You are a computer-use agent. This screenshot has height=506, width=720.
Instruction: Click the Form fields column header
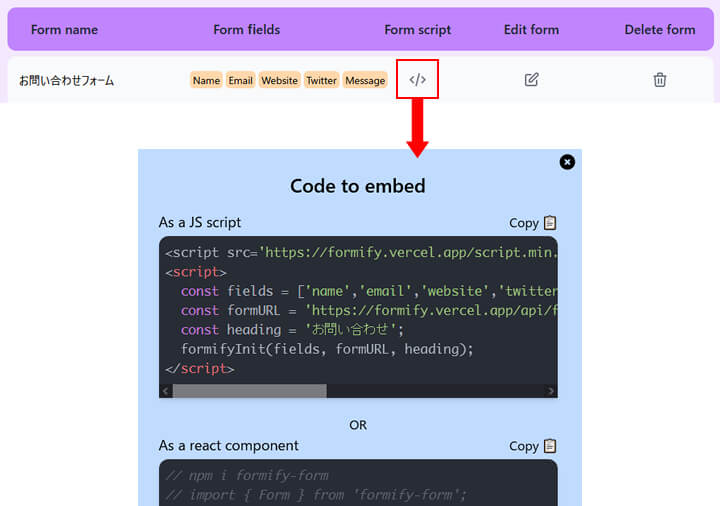click(247, 30)
